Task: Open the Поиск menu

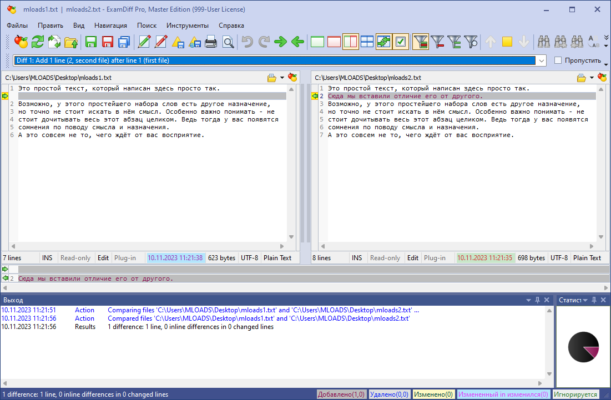Action: click(x=147, y=25)
